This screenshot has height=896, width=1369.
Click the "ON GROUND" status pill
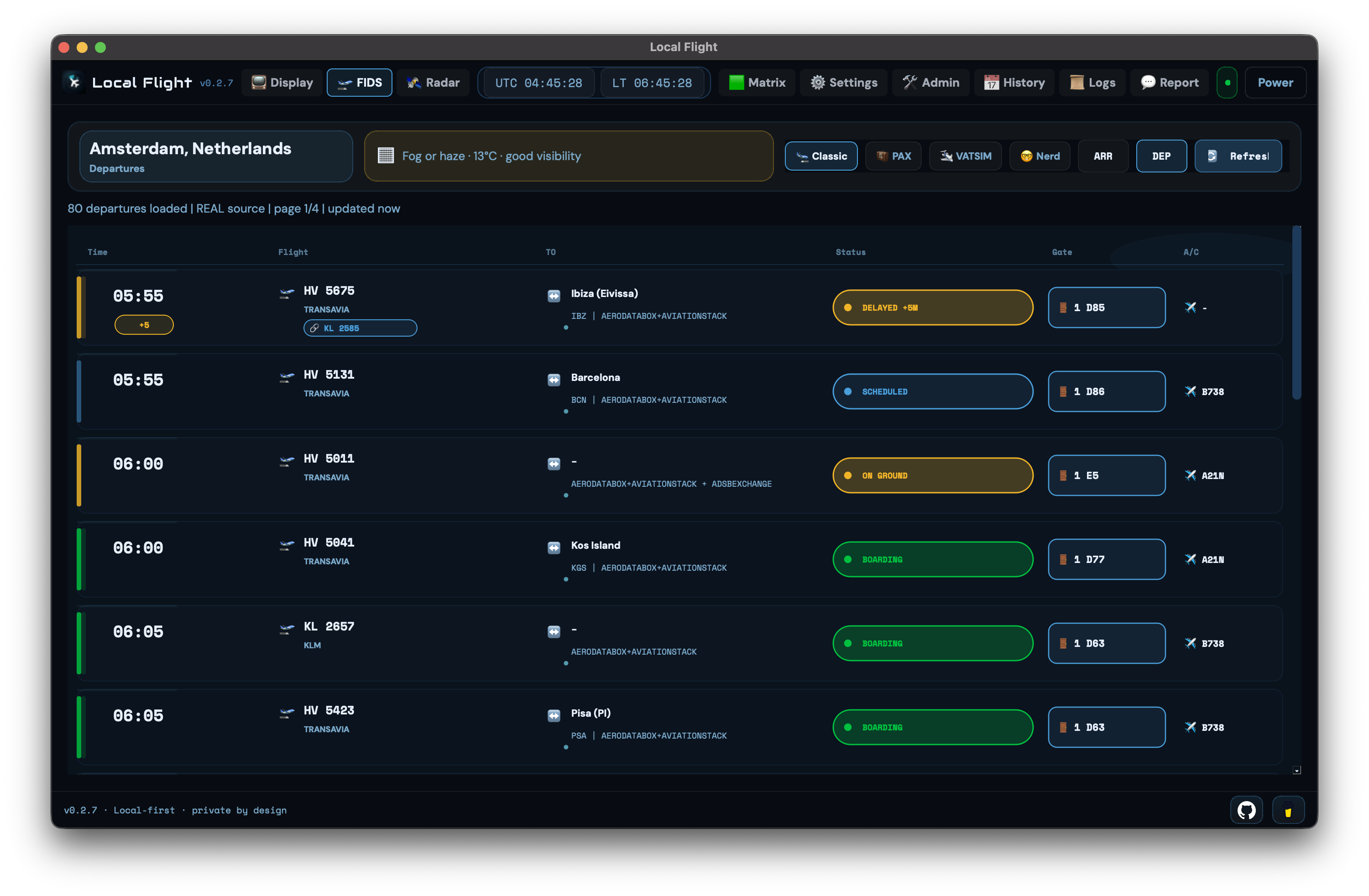point(932,475)
